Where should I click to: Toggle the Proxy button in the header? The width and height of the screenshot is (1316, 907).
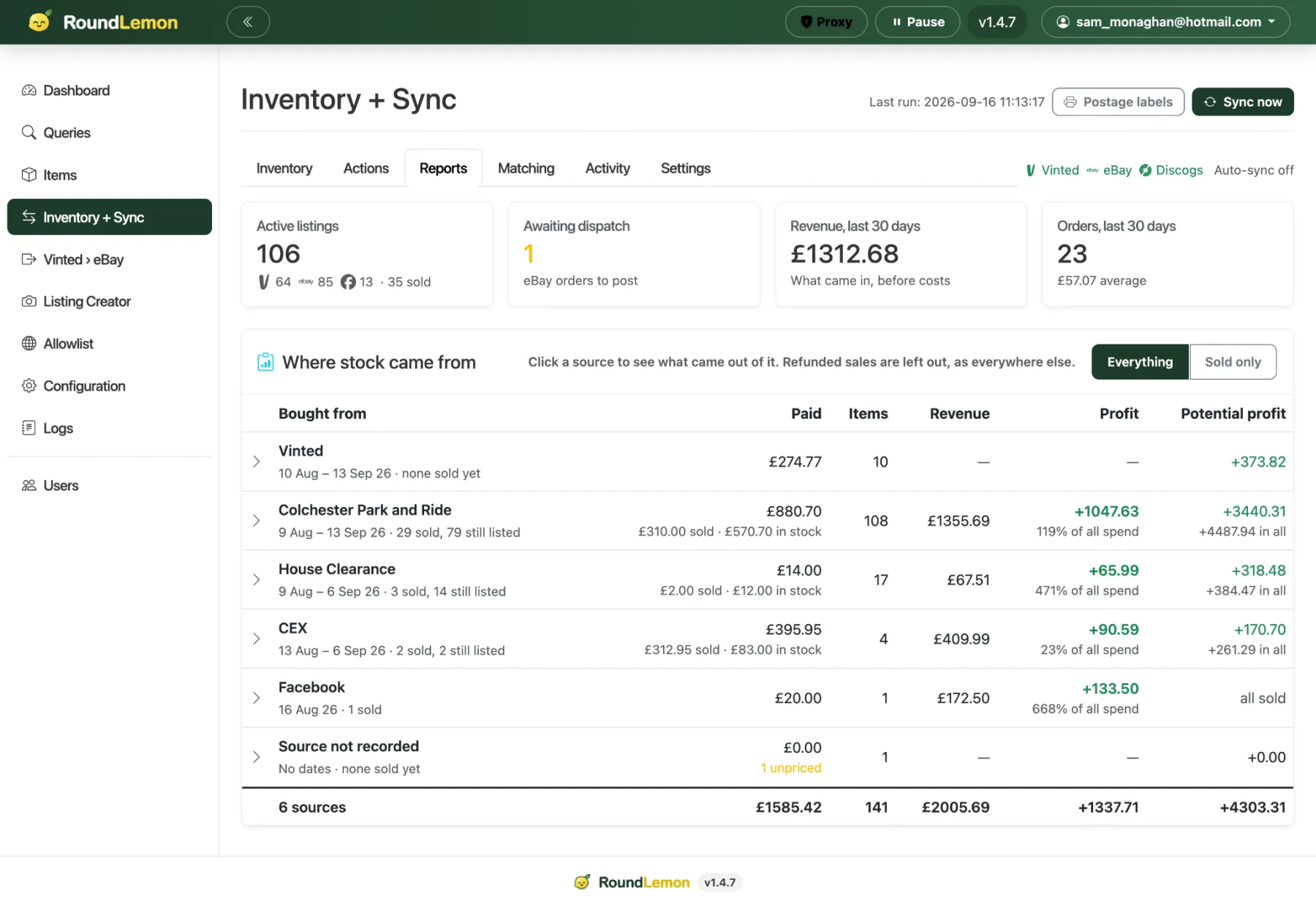pyautogui.click(x=826, y=22)
